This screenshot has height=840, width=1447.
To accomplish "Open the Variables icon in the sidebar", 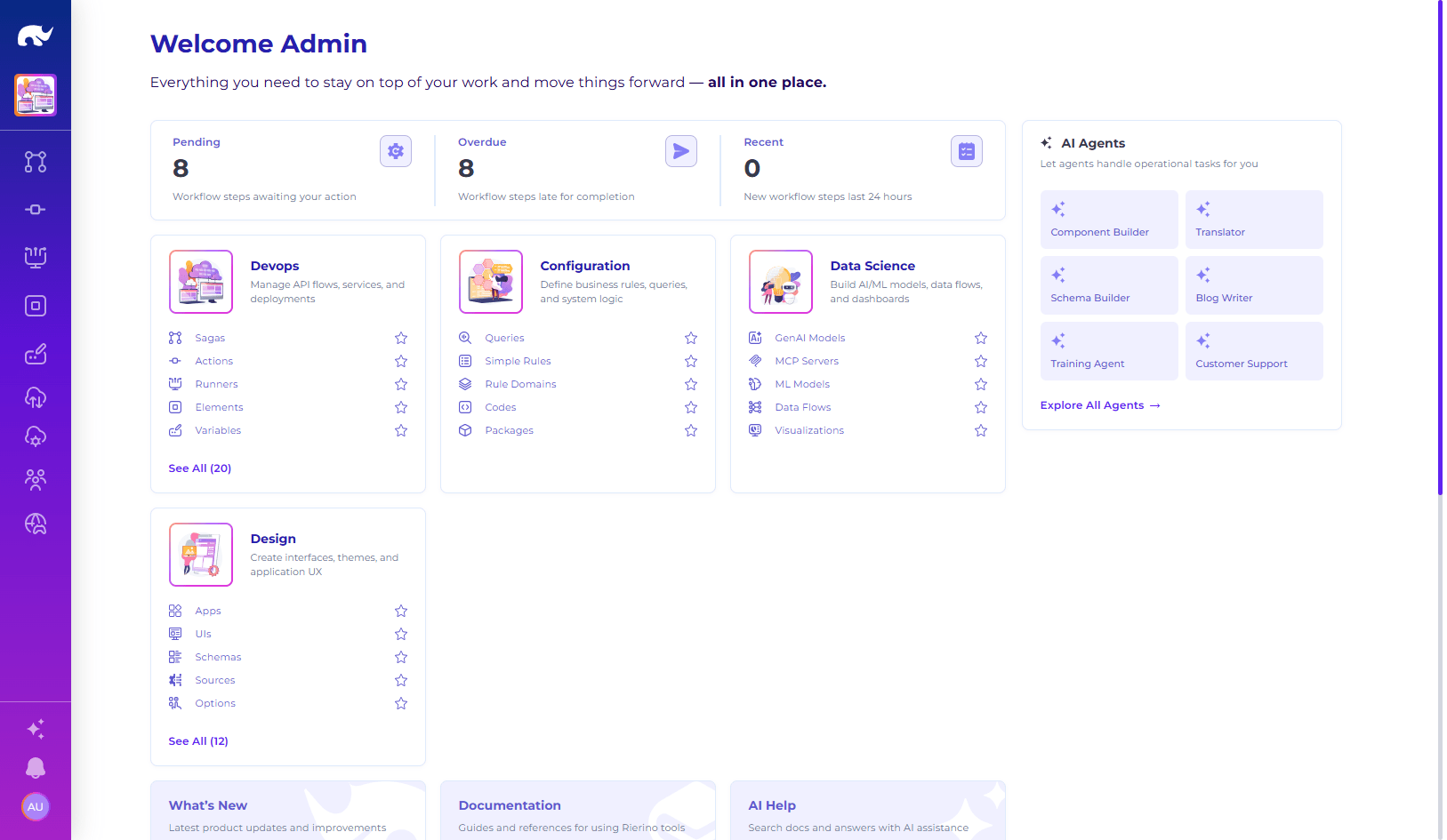I will pos(36,354).
